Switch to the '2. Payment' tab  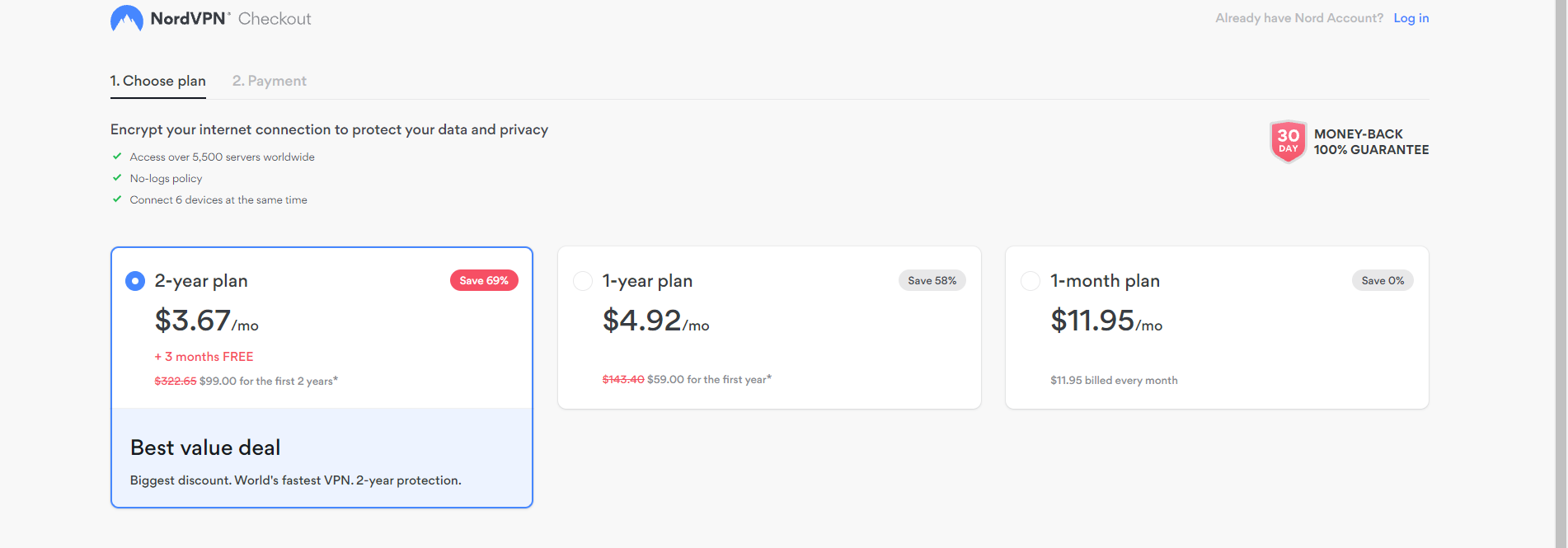pos(270,81)
